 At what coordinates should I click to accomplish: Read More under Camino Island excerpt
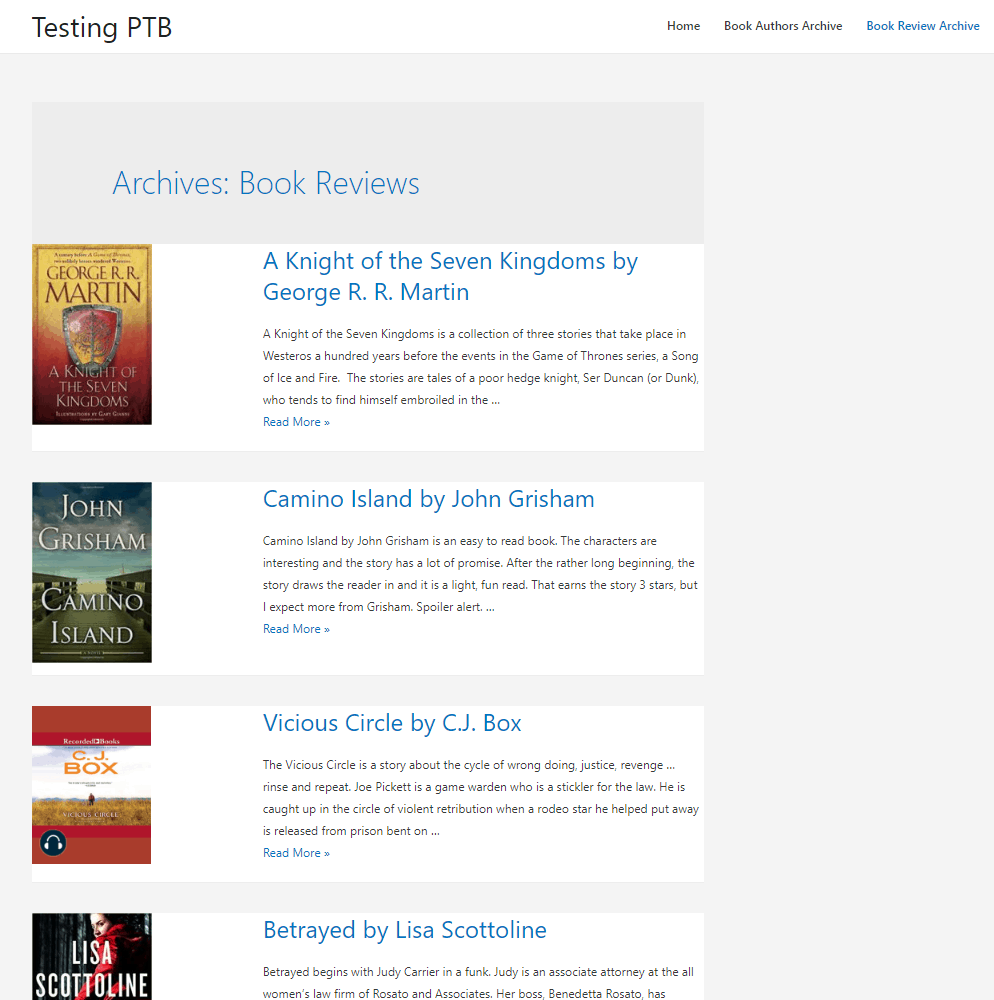coord(296,629)
